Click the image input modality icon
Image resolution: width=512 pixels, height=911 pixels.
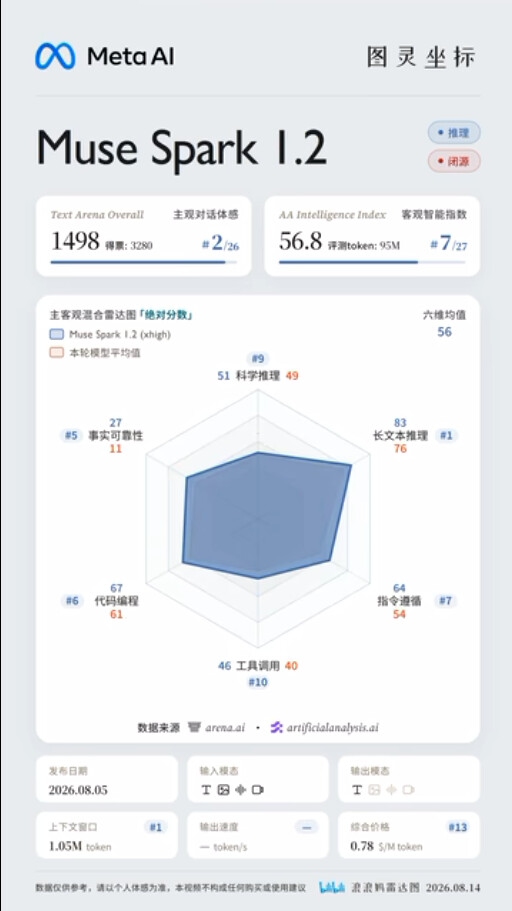tap(223, 790)
